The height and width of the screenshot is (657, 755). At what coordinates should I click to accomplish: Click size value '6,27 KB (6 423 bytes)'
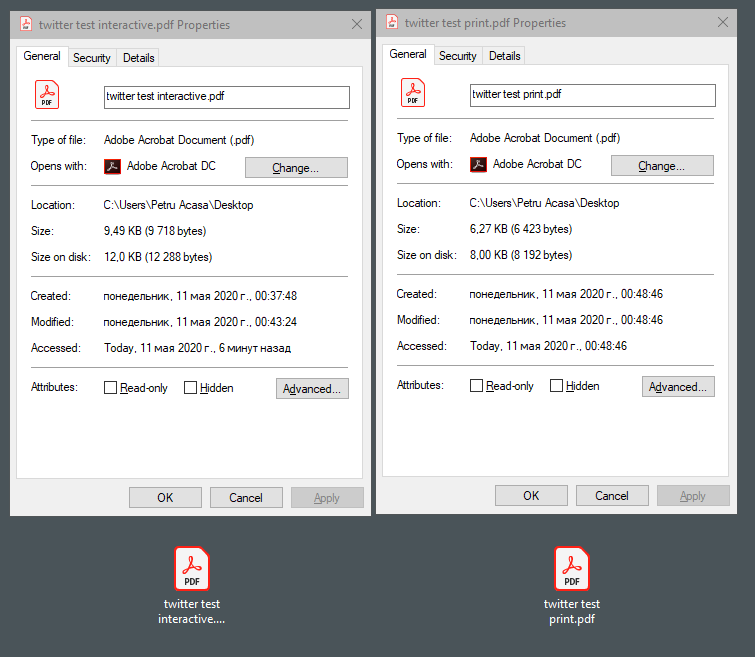(521, 229)
